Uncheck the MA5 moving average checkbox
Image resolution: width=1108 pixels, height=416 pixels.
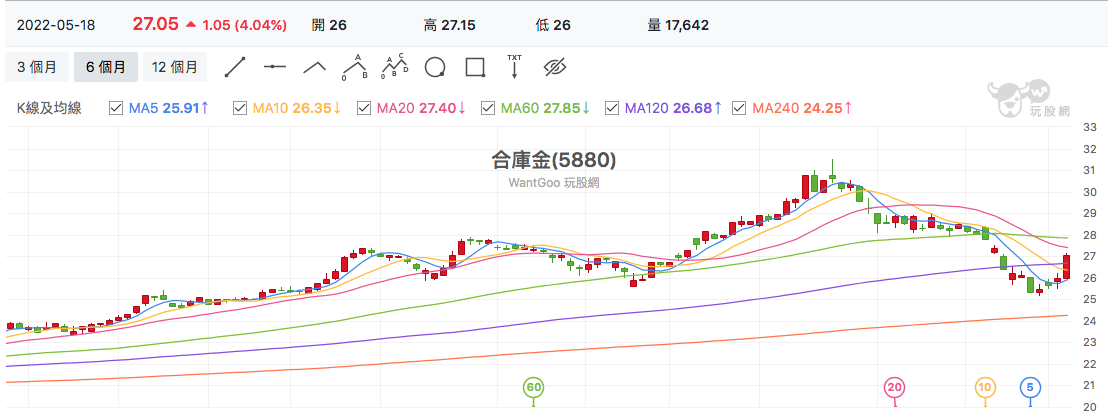116,108
